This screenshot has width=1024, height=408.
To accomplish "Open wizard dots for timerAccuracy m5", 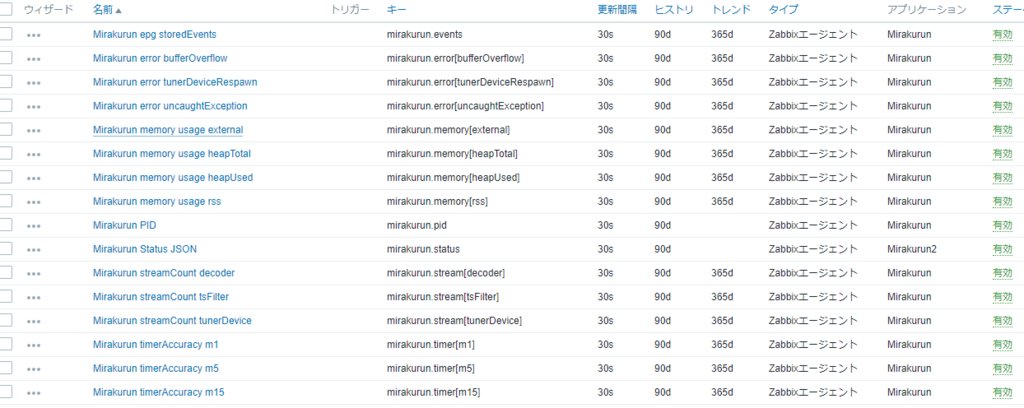I will [x=34, y=369].
